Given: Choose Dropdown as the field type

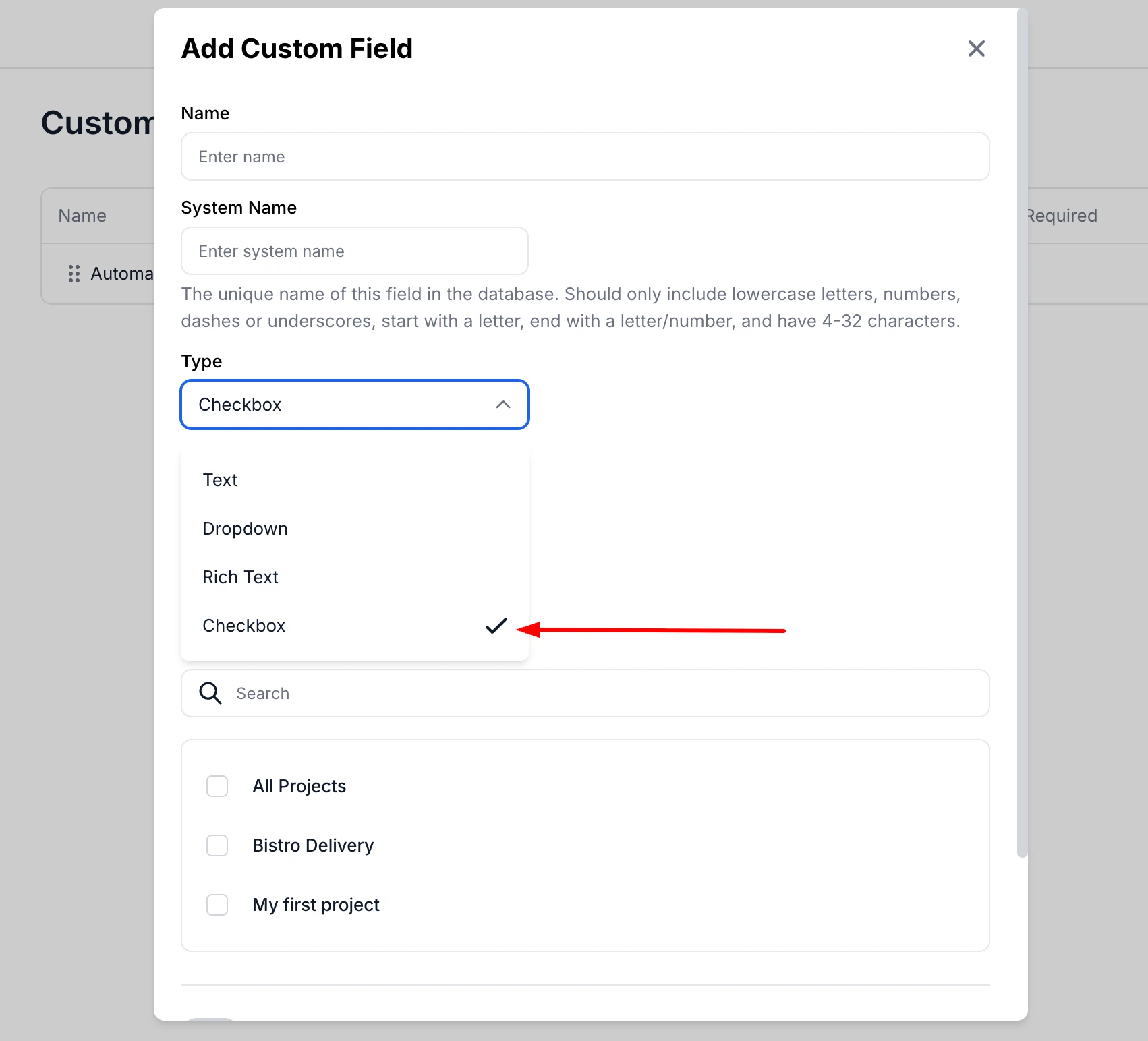Looking at the screenshot, I should [245, 529].
